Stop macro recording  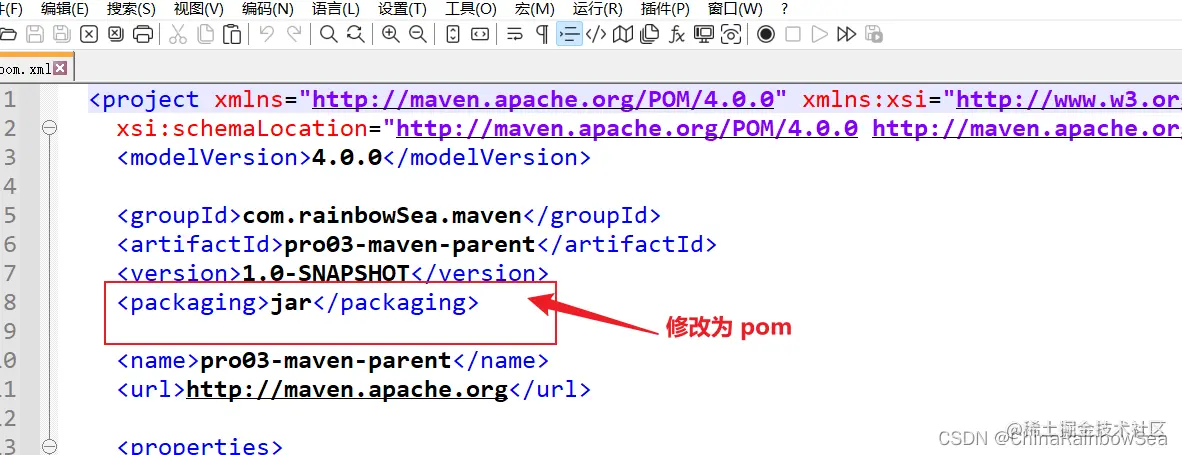tap(792, 35)
